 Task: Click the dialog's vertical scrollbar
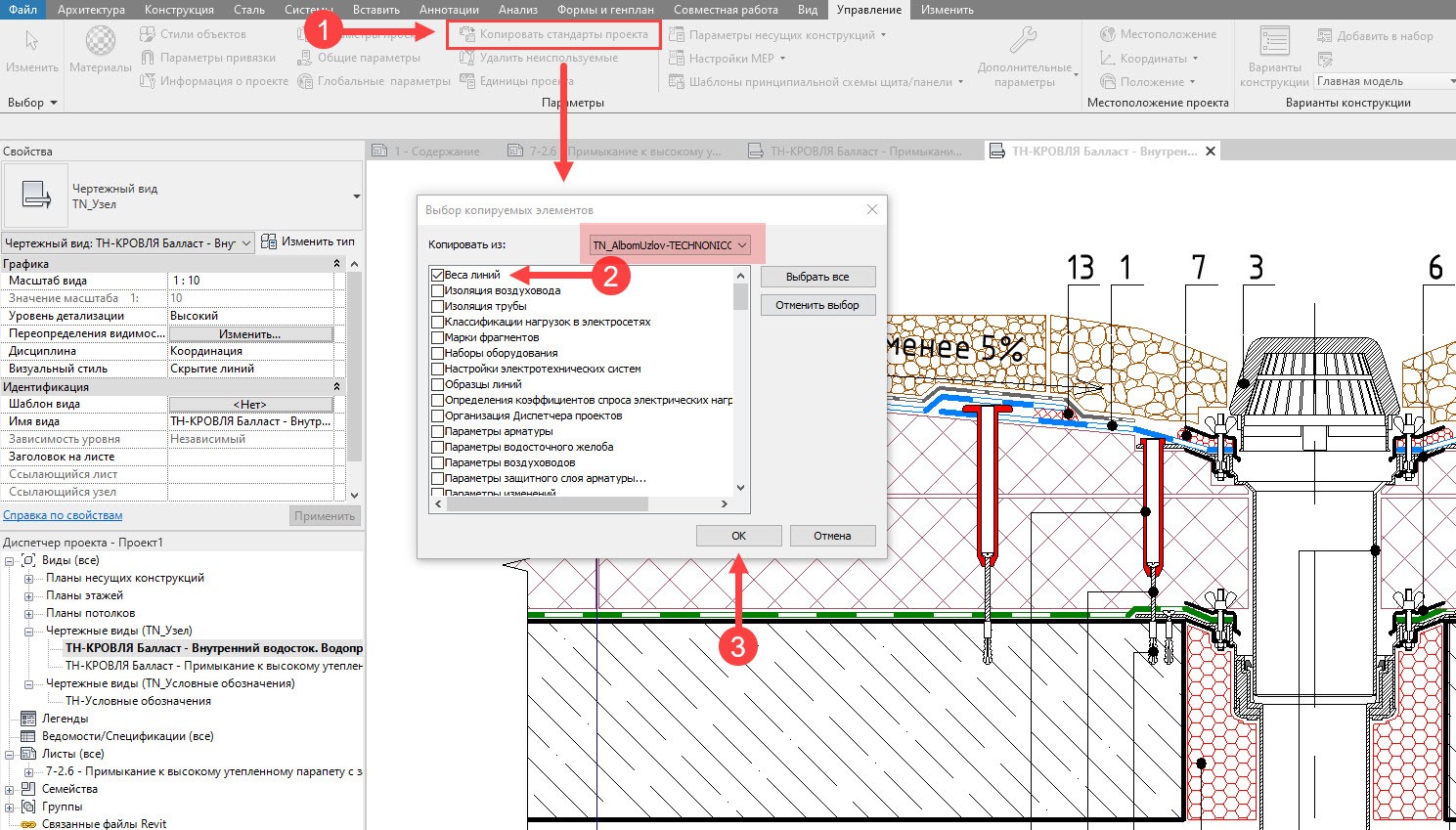[x=740, y=381]
